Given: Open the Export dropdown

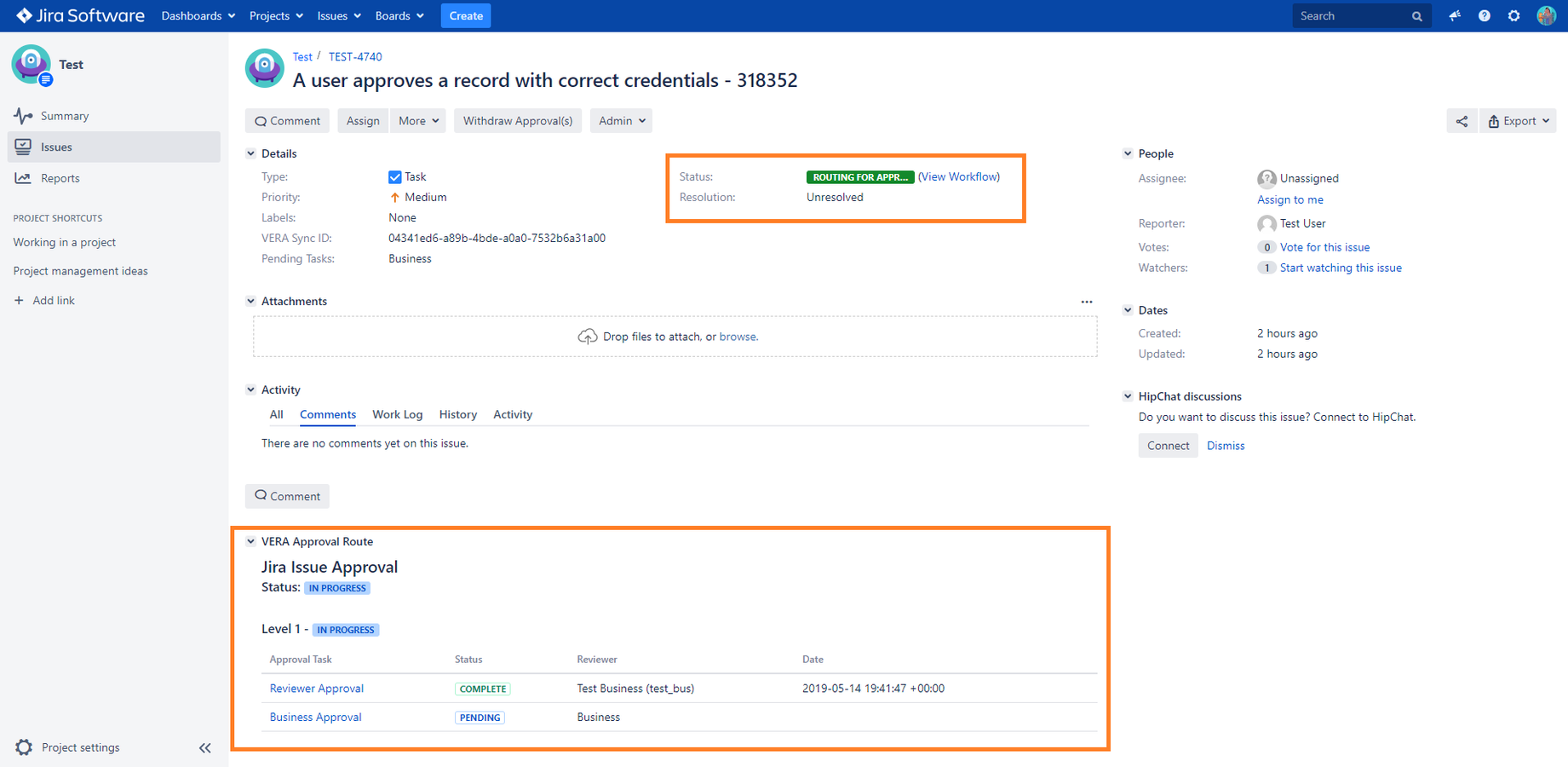Looking at the screenshot, I should pos(1518,121).
